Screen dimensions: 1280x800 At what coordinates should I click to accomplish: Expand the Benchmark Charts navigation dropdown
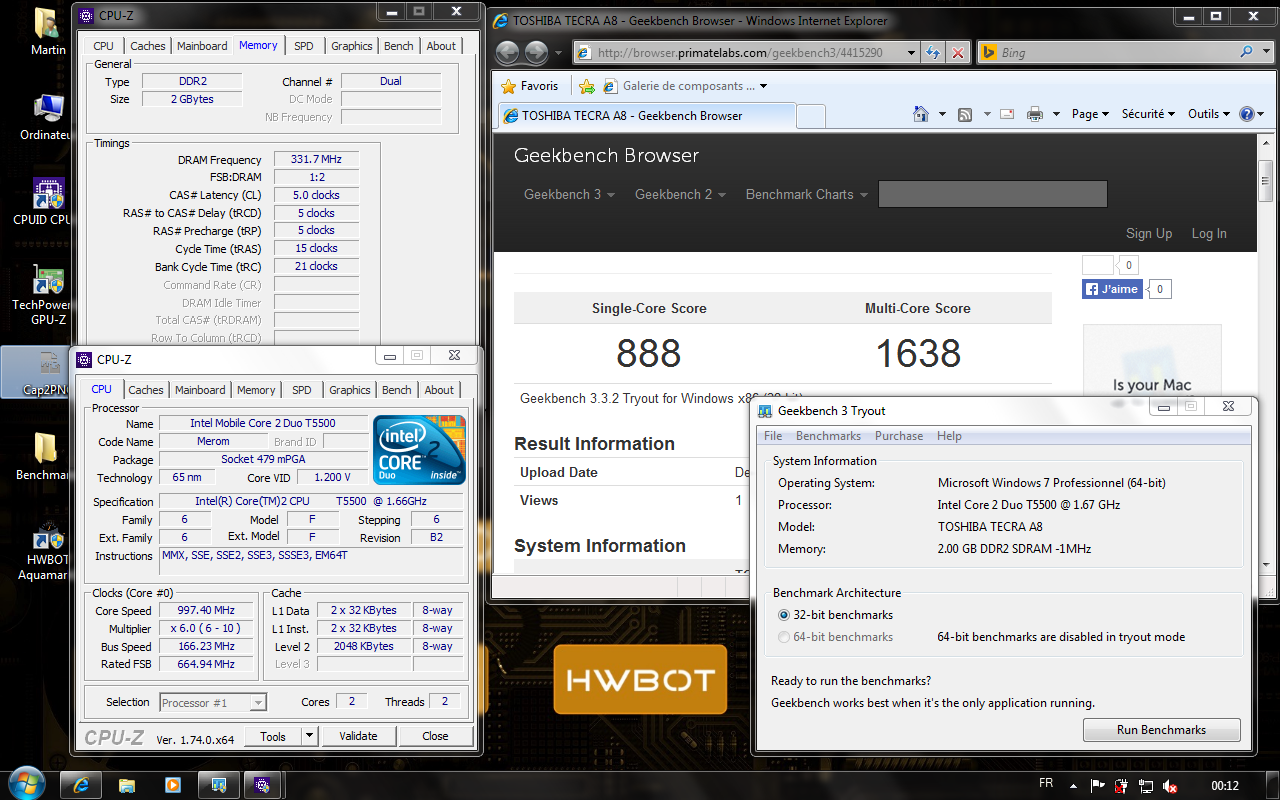[x=807, y=194]
